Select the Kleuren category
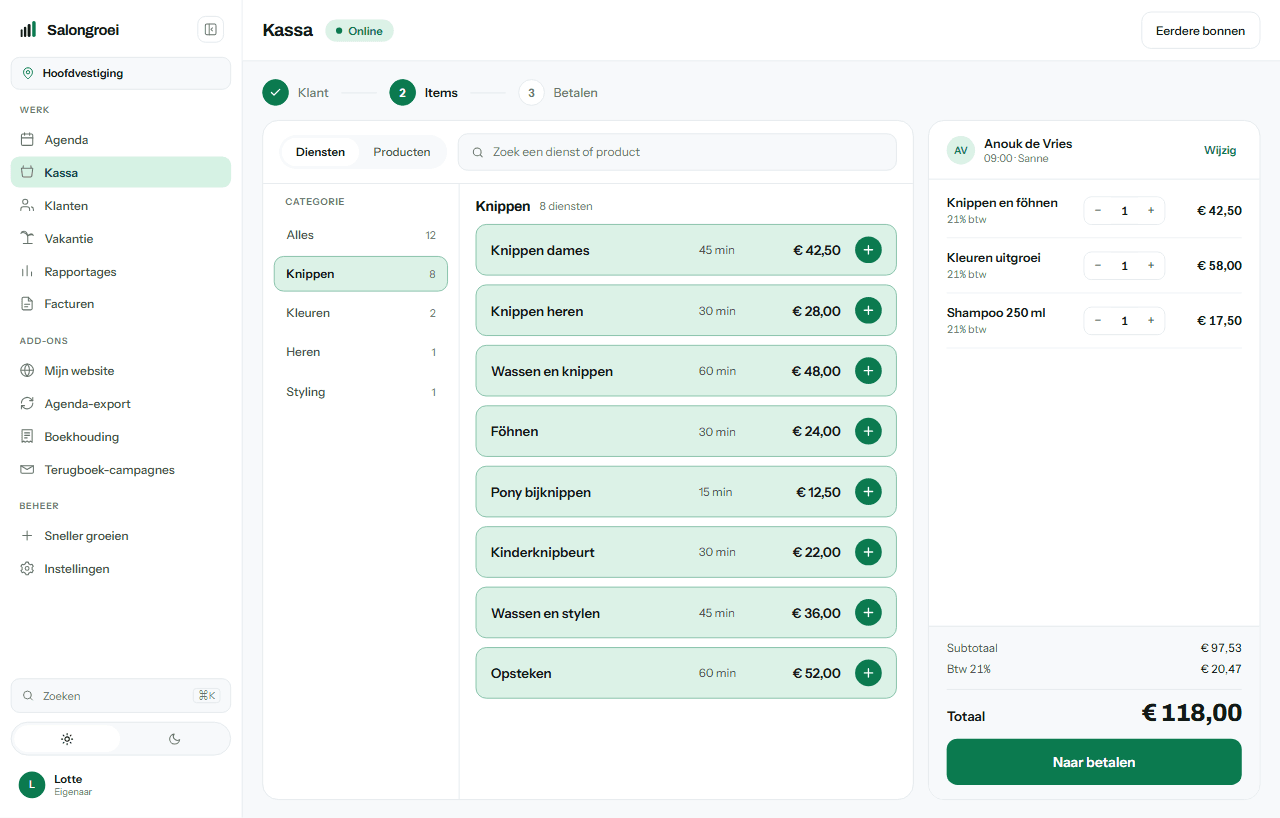Screen dimensions: 1280x818 [361, 313]
